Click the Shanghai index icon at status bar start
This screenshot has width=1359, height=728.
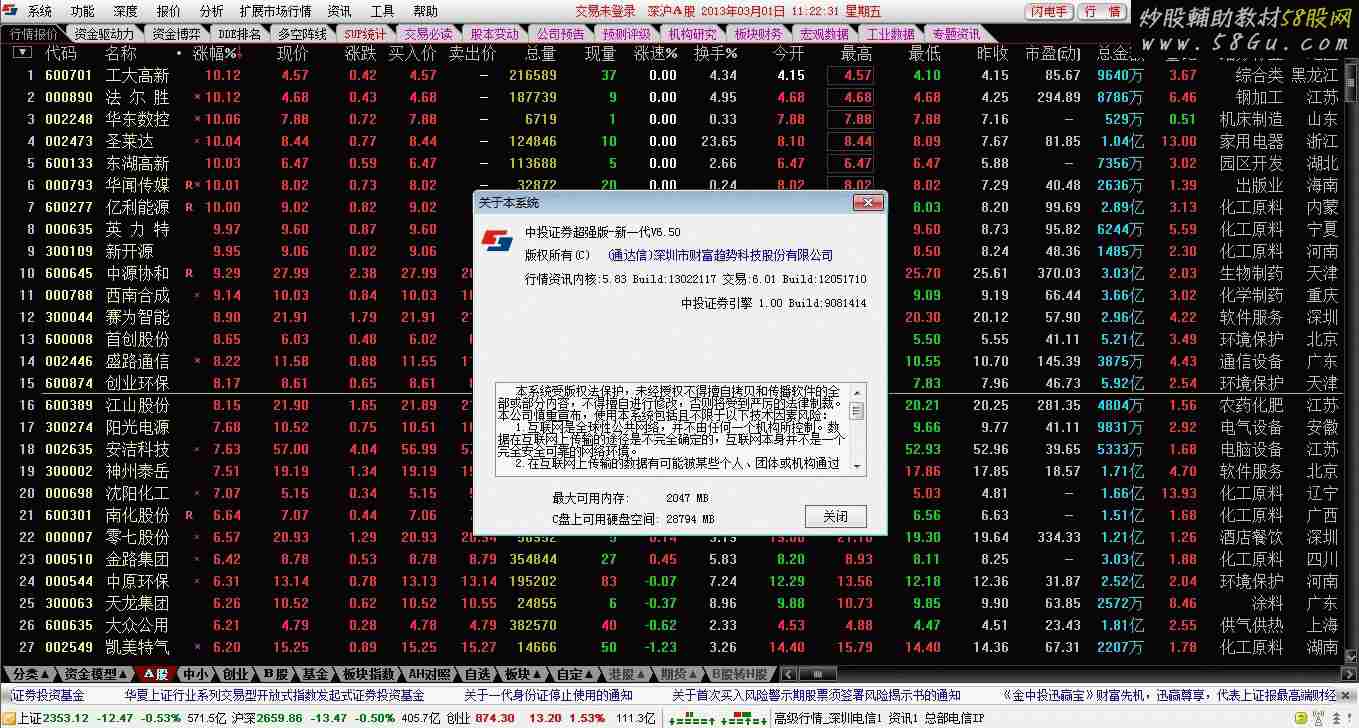point(9,718)
